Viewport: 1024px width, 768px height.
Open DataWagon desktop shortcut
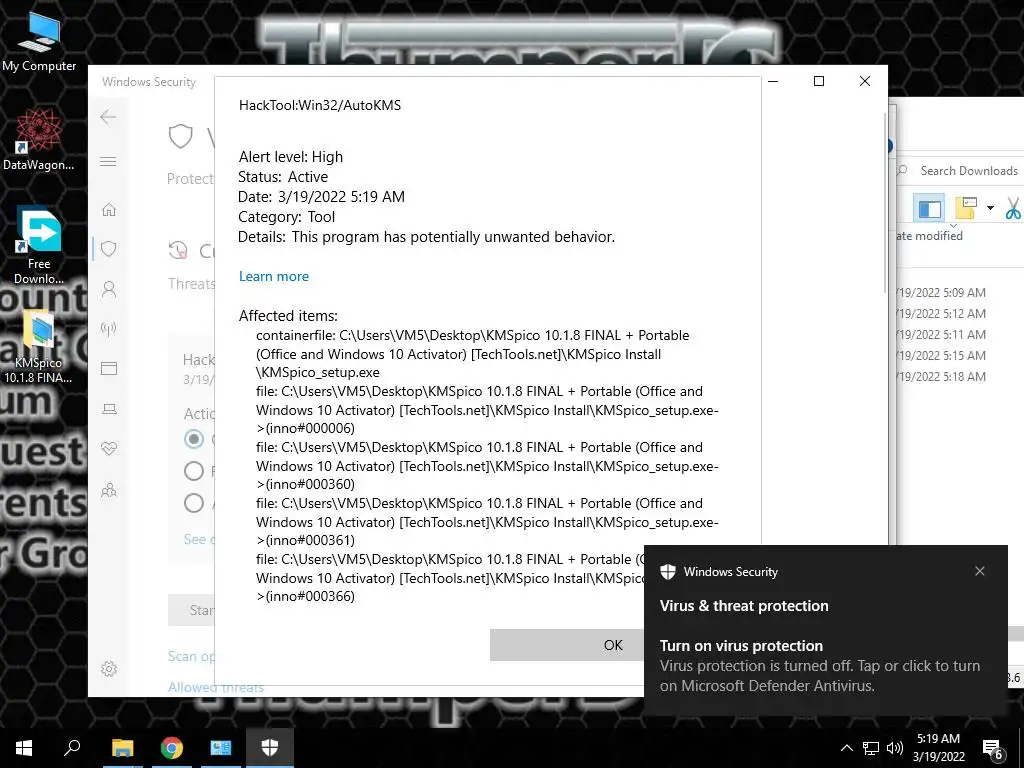[x=39, y=140]
